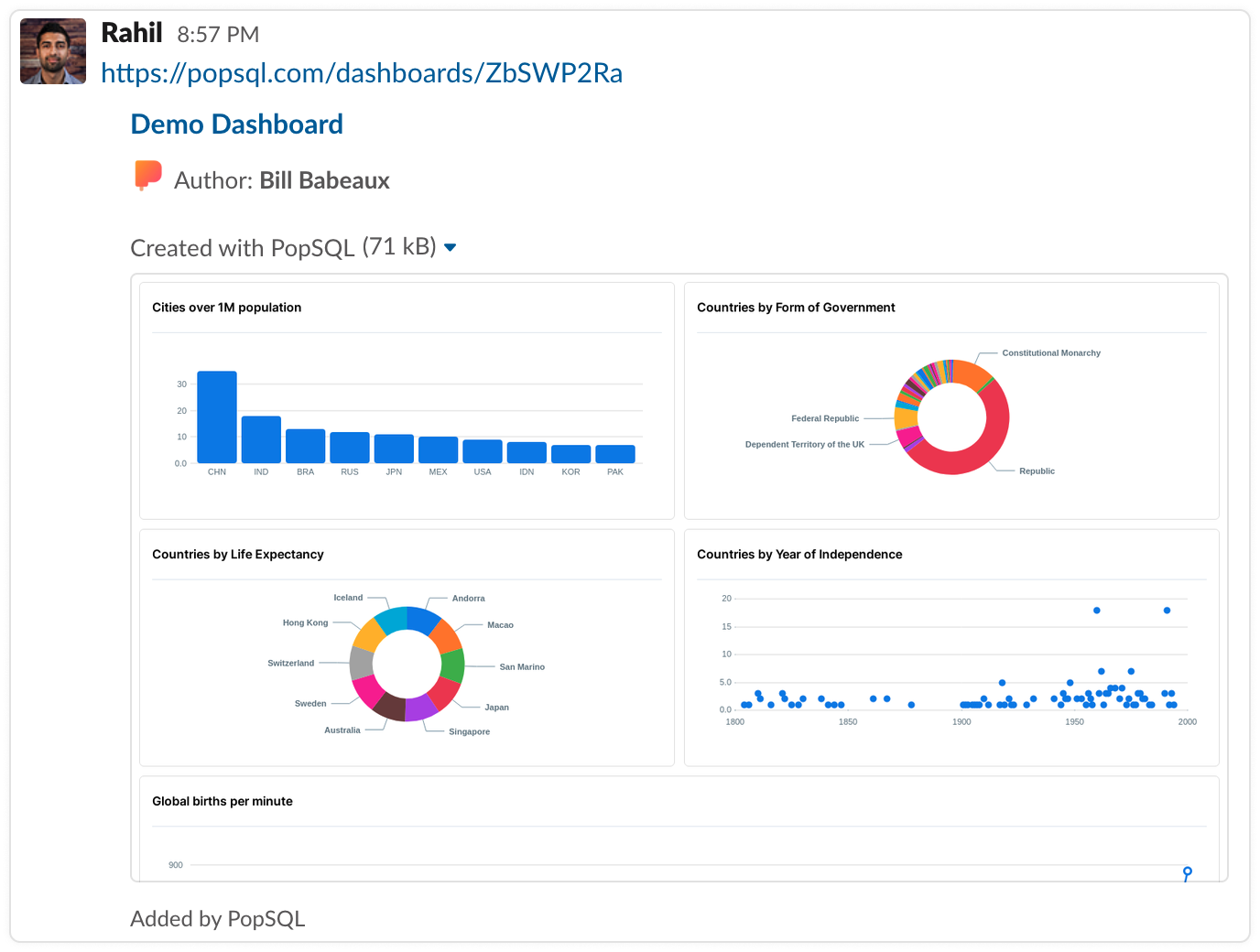Click the scatter point near 1960 at 18
The image size is (1260, 952).
(1096, 611)
